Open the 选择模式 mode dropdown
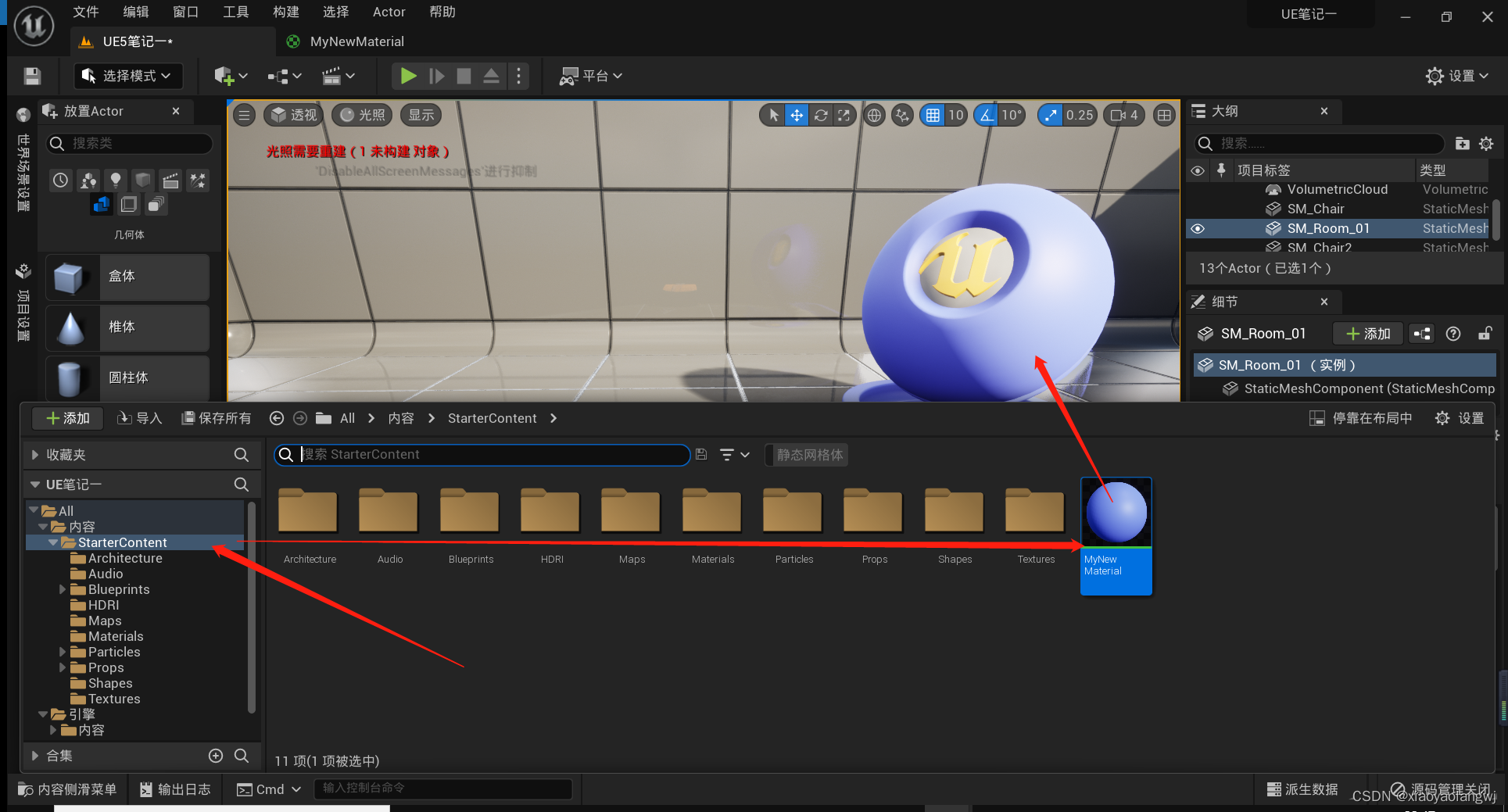Screen dimensions: 1508x812 pyautogui.click(x=128, y=76)
